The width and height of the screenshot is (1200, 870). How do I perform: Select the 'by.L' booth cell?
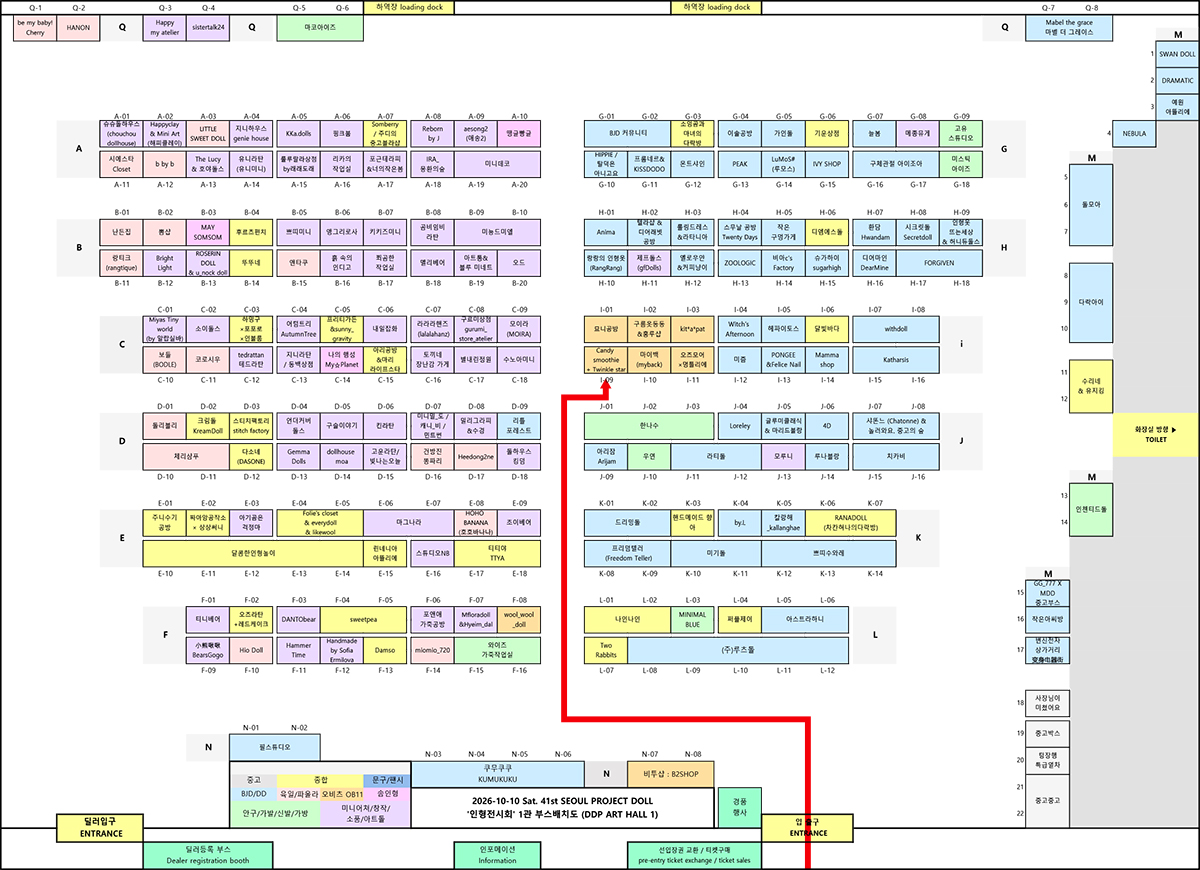coord(740,522)
